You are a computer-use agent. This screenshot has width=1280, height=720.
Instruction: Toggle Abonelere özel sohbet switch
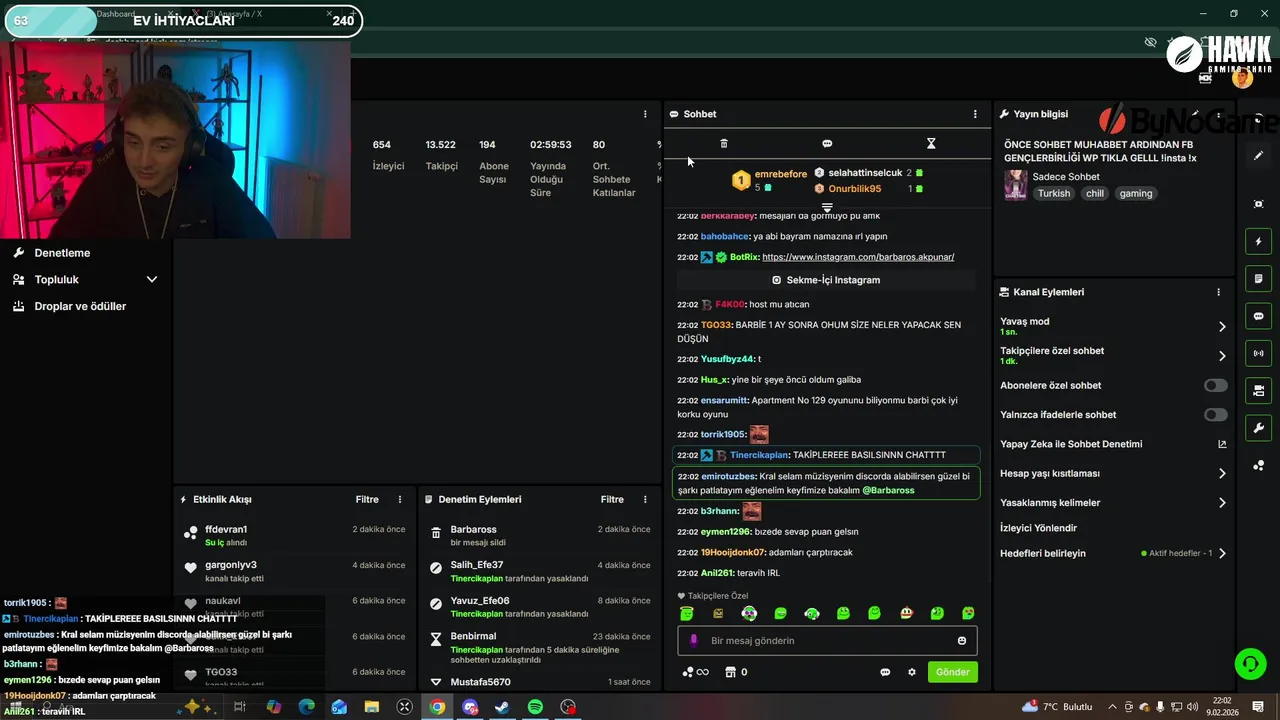pyautogui.click(x=1215, y=385)
